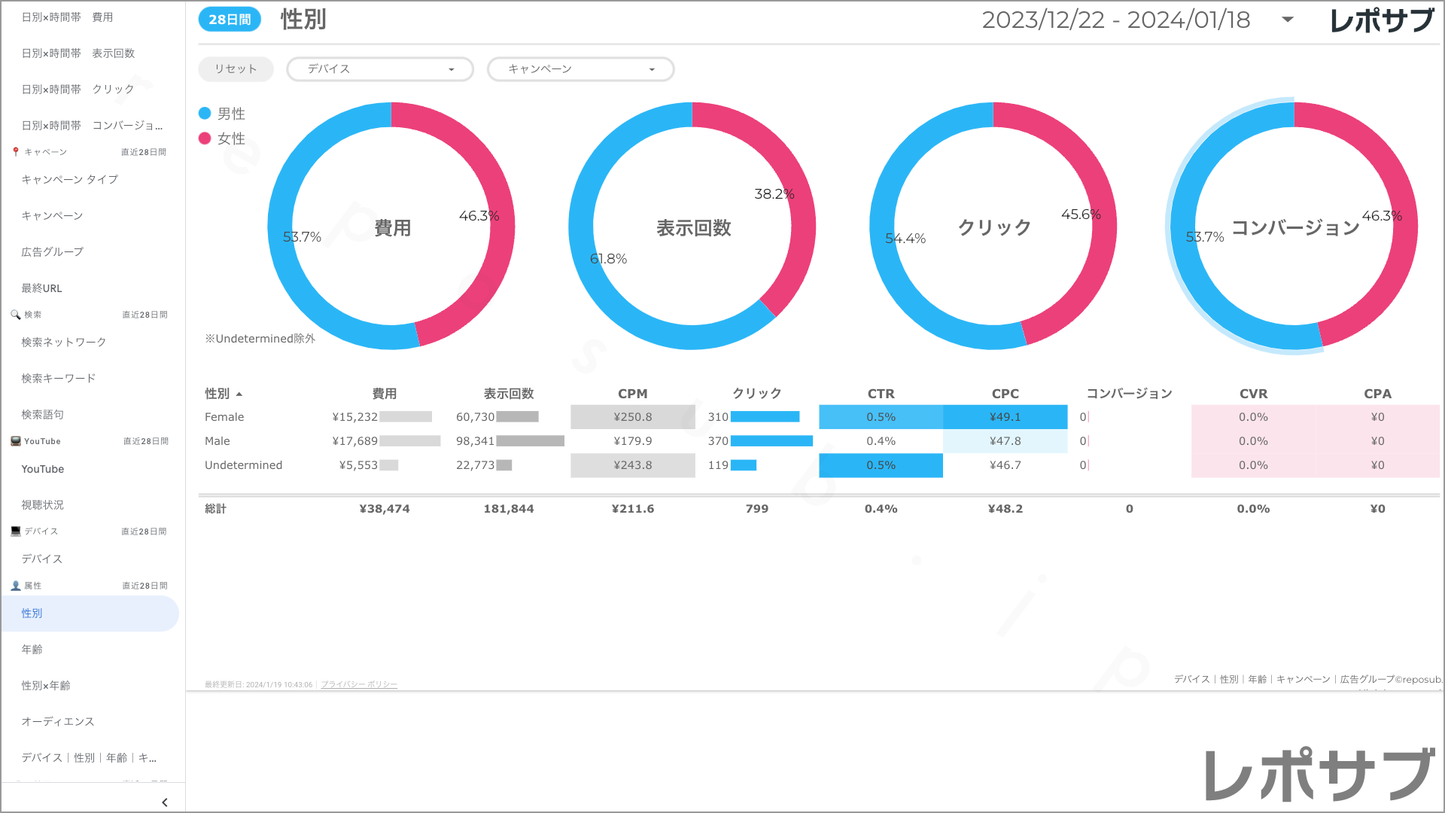1445x813 pixels.
Task: Click the YouTube section header icon
Action: tap(15, 441)
